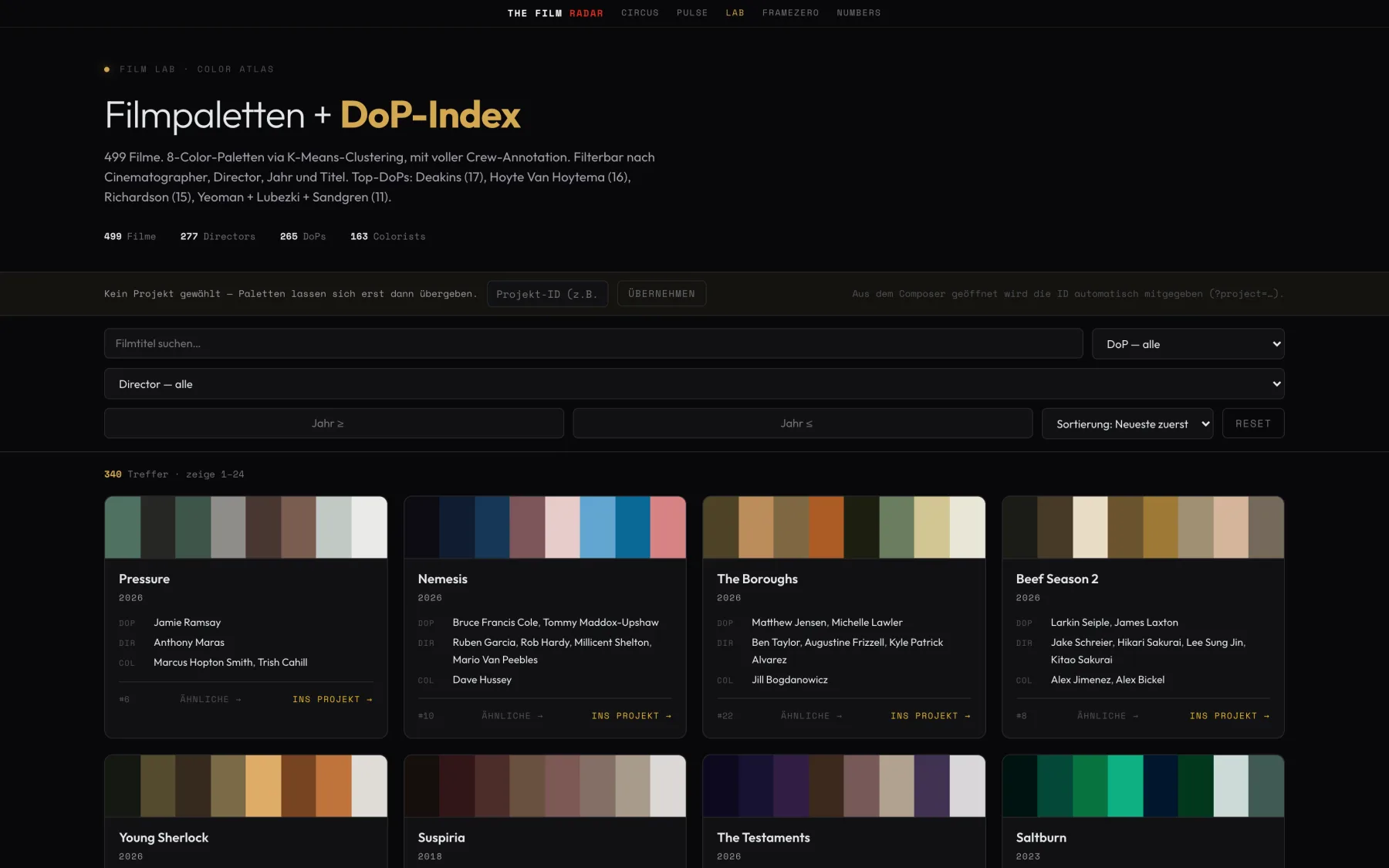
Task: Click the Jahr ≤ maximum year field
Action: click(803, 424)
